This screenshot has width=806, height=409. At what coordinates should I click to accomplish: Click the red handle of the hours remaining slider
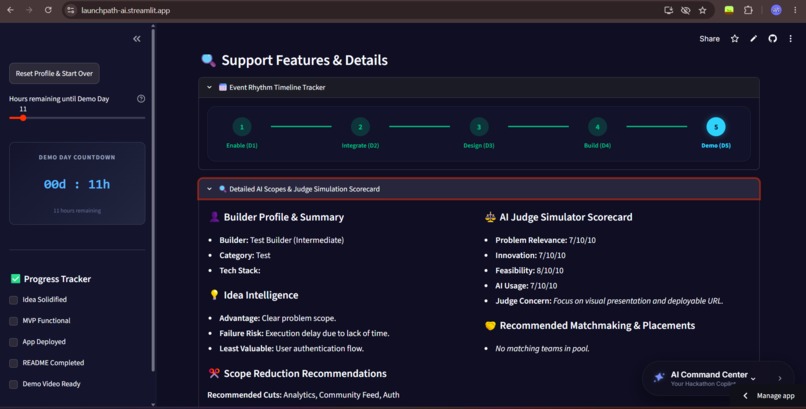pyautogui.click(x=23, y=118)
